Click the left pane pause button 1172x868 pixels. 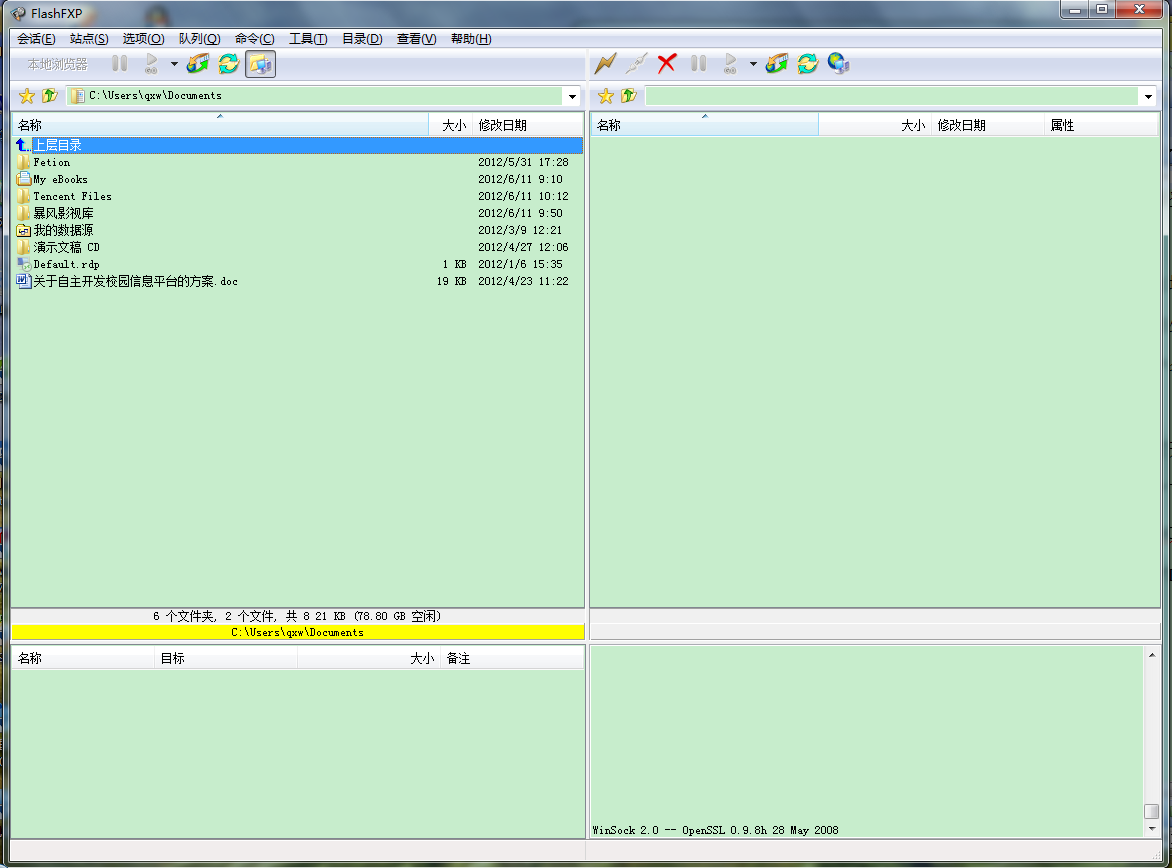point(120,64)
